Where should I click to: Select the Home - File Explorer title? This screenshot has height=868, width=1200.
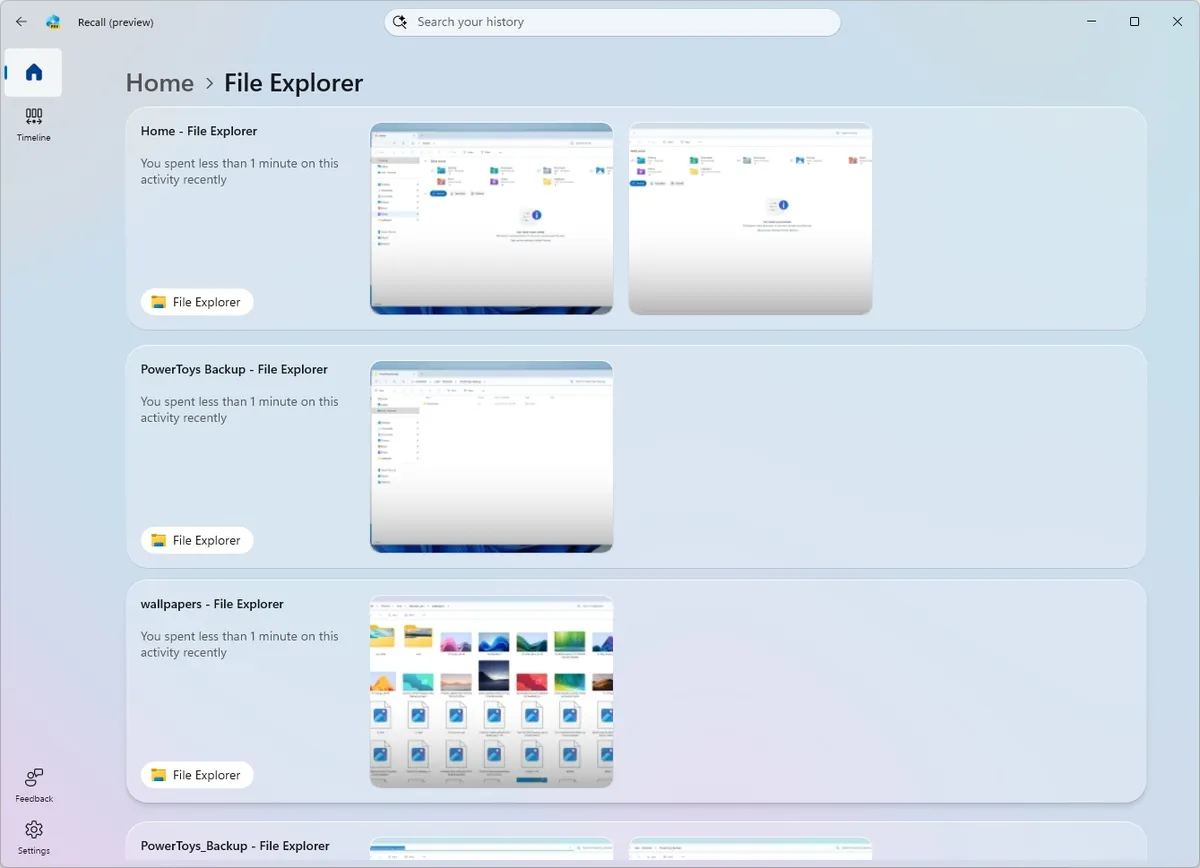pyautogui.click(x=199, y=131)
